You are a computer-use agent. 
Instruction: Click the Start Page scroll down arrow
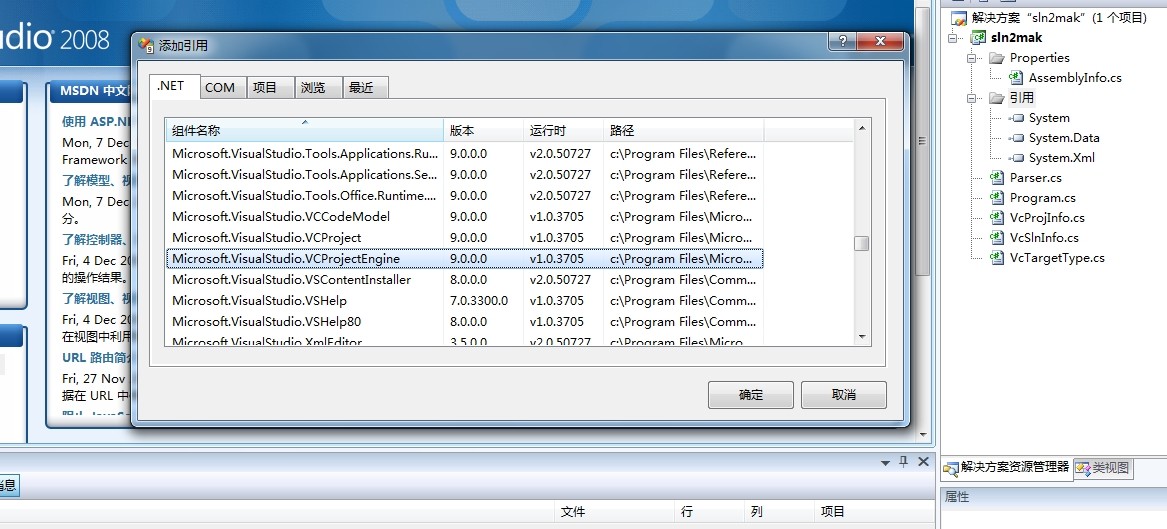[x=923, y=435]
